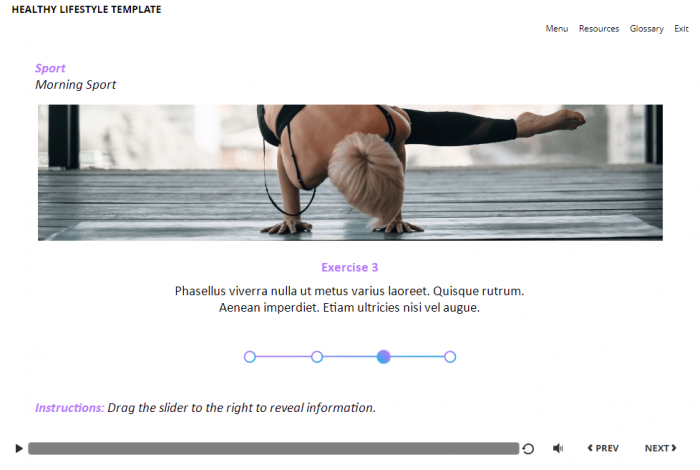Click the Healthy Lifestyle Template title
Viewport: 700px width, 470px height.
87,9
